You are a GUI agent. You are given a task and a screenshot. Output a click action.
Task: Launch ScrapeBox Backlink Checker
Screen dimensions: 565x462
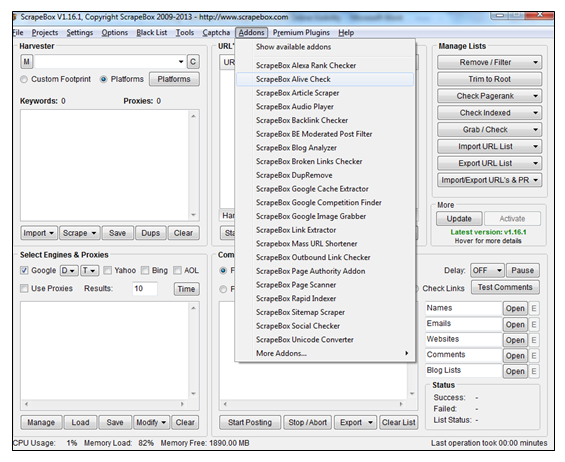pyautogui.click(x=324, y=120)
